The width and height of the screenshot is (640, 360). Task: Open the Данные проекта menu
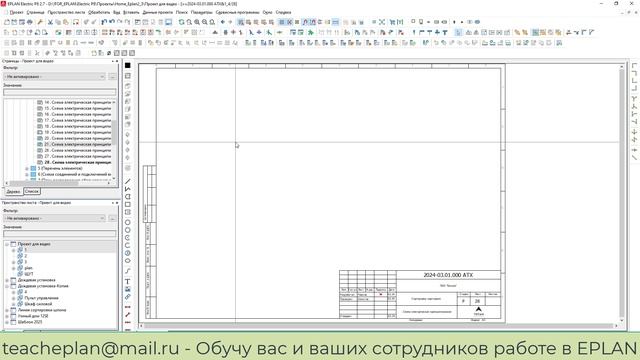tap(158, 12)
